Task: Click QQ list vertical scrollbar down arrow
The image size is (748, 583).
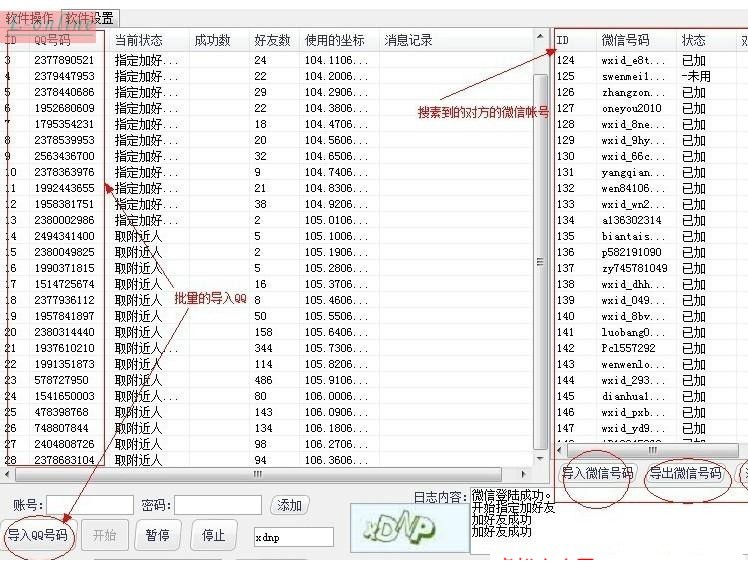Action: (x=540, y=459)
